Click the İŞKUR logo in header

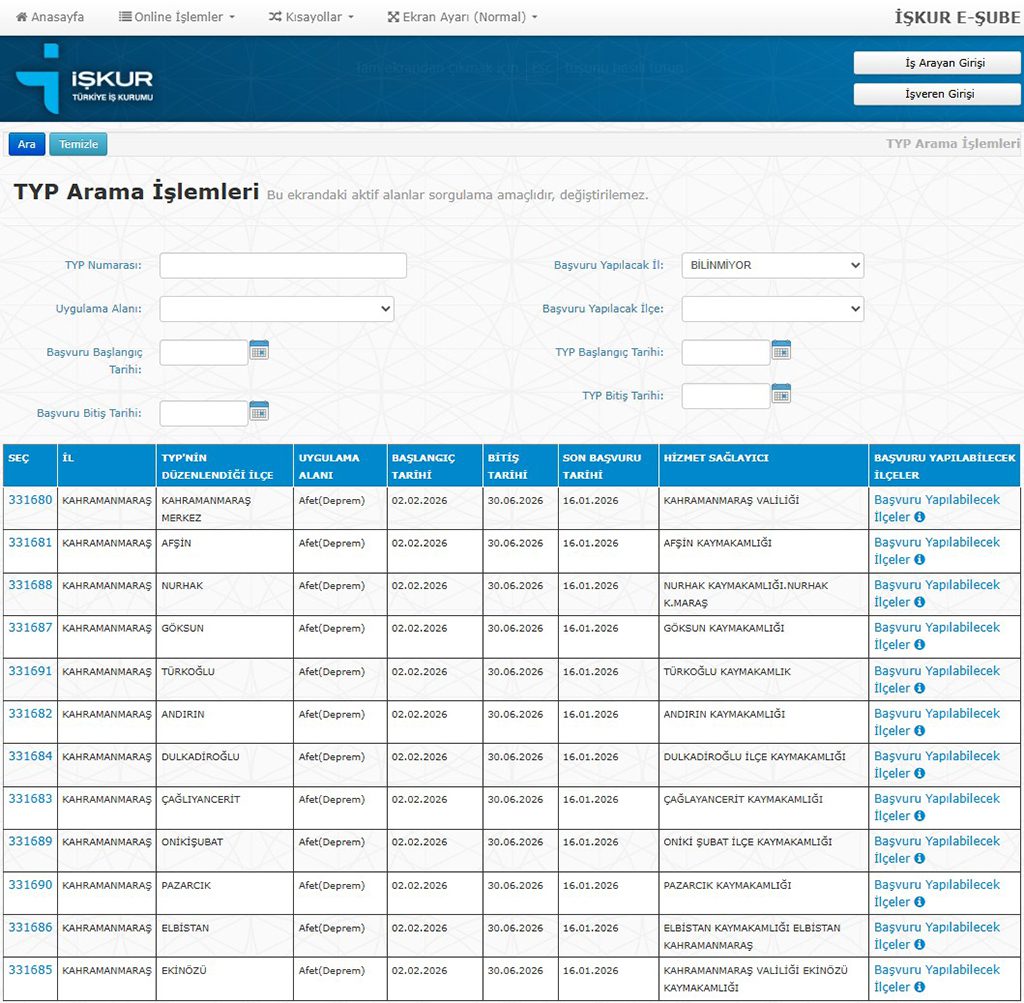tap(85, 79)
